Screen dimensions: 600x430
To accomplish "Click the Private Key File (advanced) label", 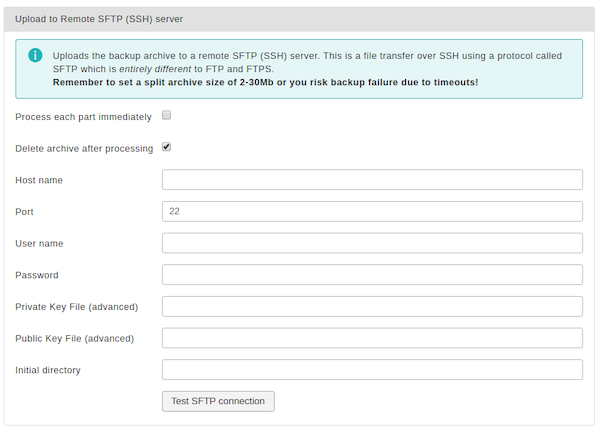I will pyautogui.click(x=77, y=307).
